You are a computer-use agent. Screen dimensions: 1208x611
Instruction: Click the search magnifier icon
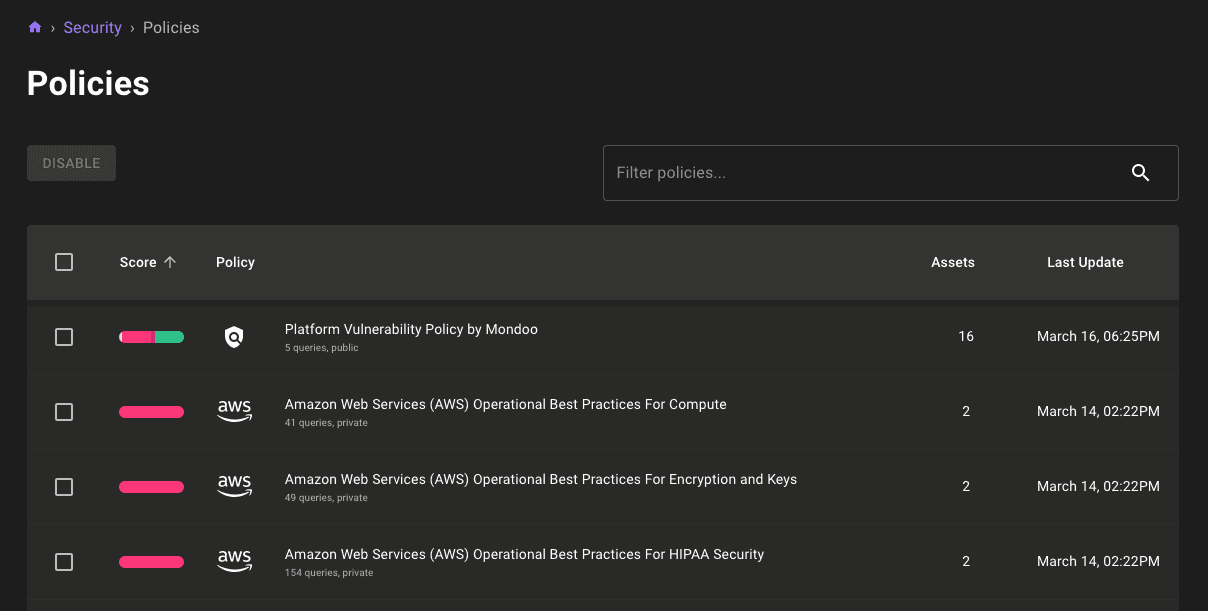1140,173
